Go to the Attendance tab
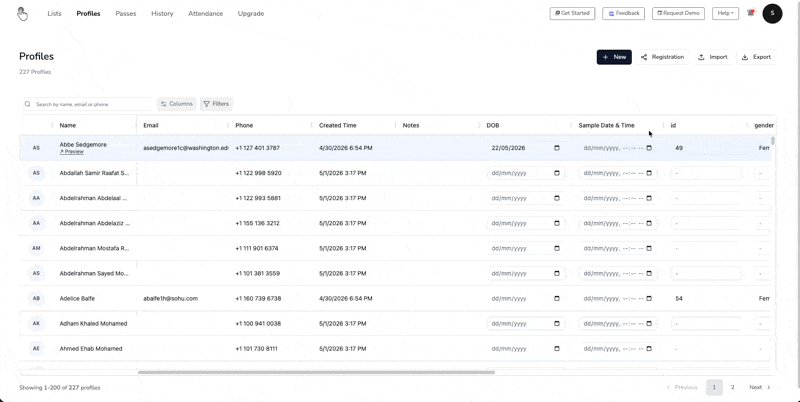Image resolution: width=800 pixels, height=402 pixels. 205,14
